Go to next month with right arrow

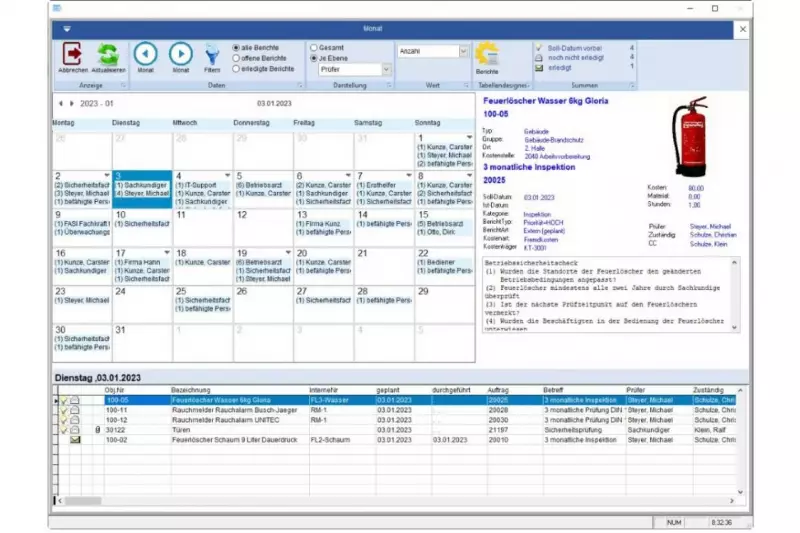tap(181, 54)
